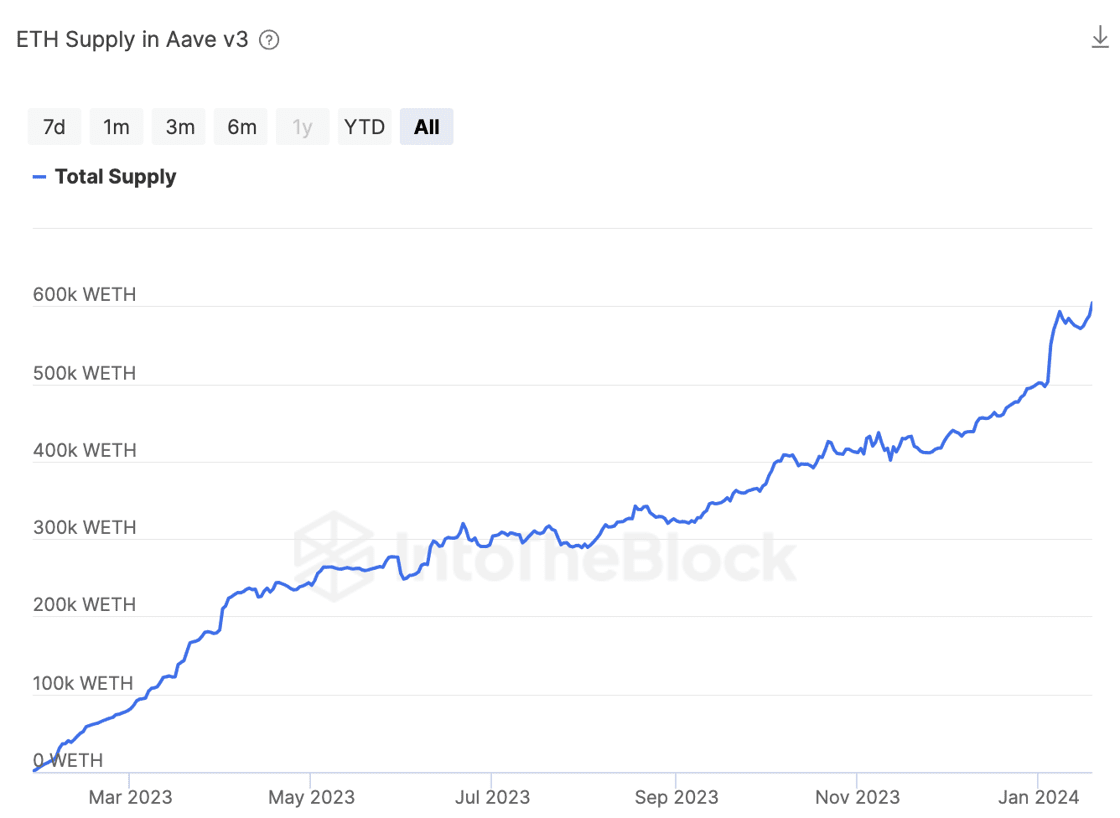The height and width of the screenshot is (818, 1120).
Task: Click the Nov 2023 x-axis label
Action: click(857, 797)
